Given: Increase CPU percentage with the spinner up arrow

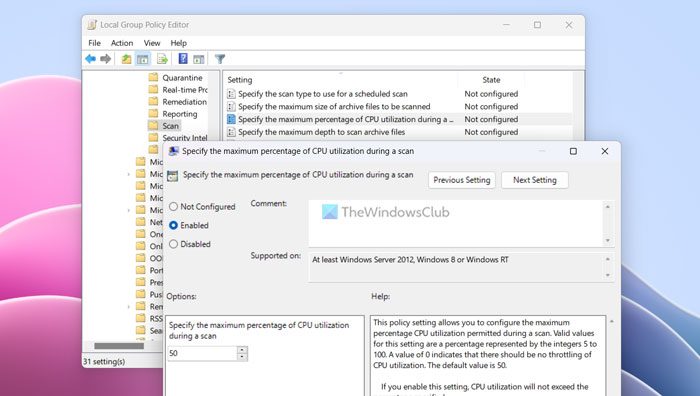Looking at the screenshot, I should tap(242, 350).
